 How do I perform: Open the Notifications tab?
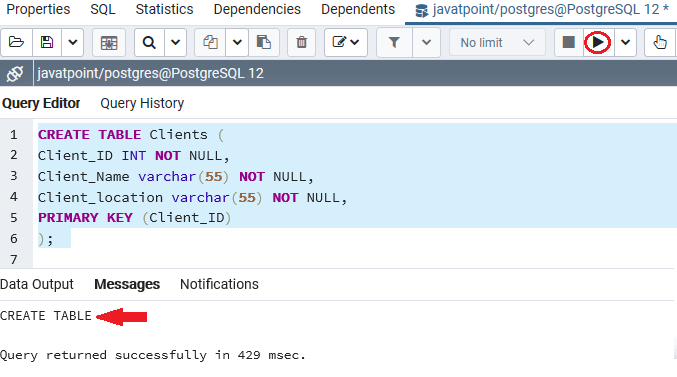coord(219,284)
